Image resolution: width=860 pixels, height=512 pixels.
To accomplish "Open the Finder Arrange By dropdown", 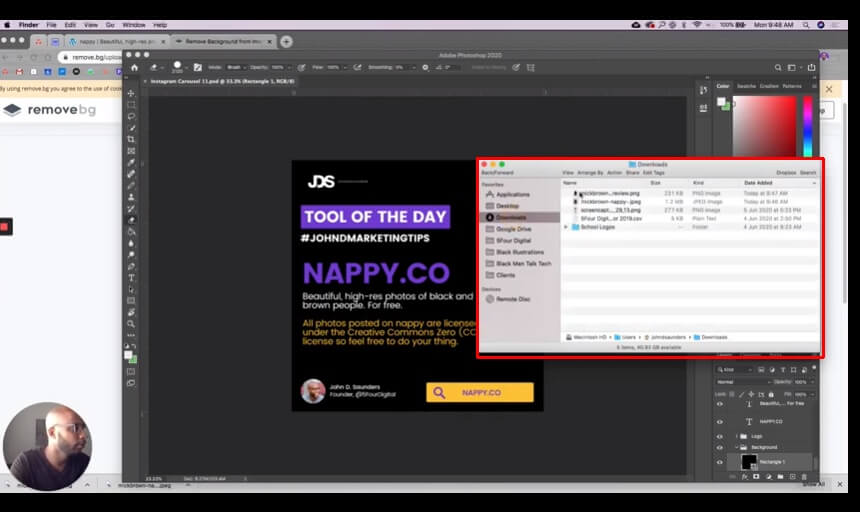I will click(590, 173).
